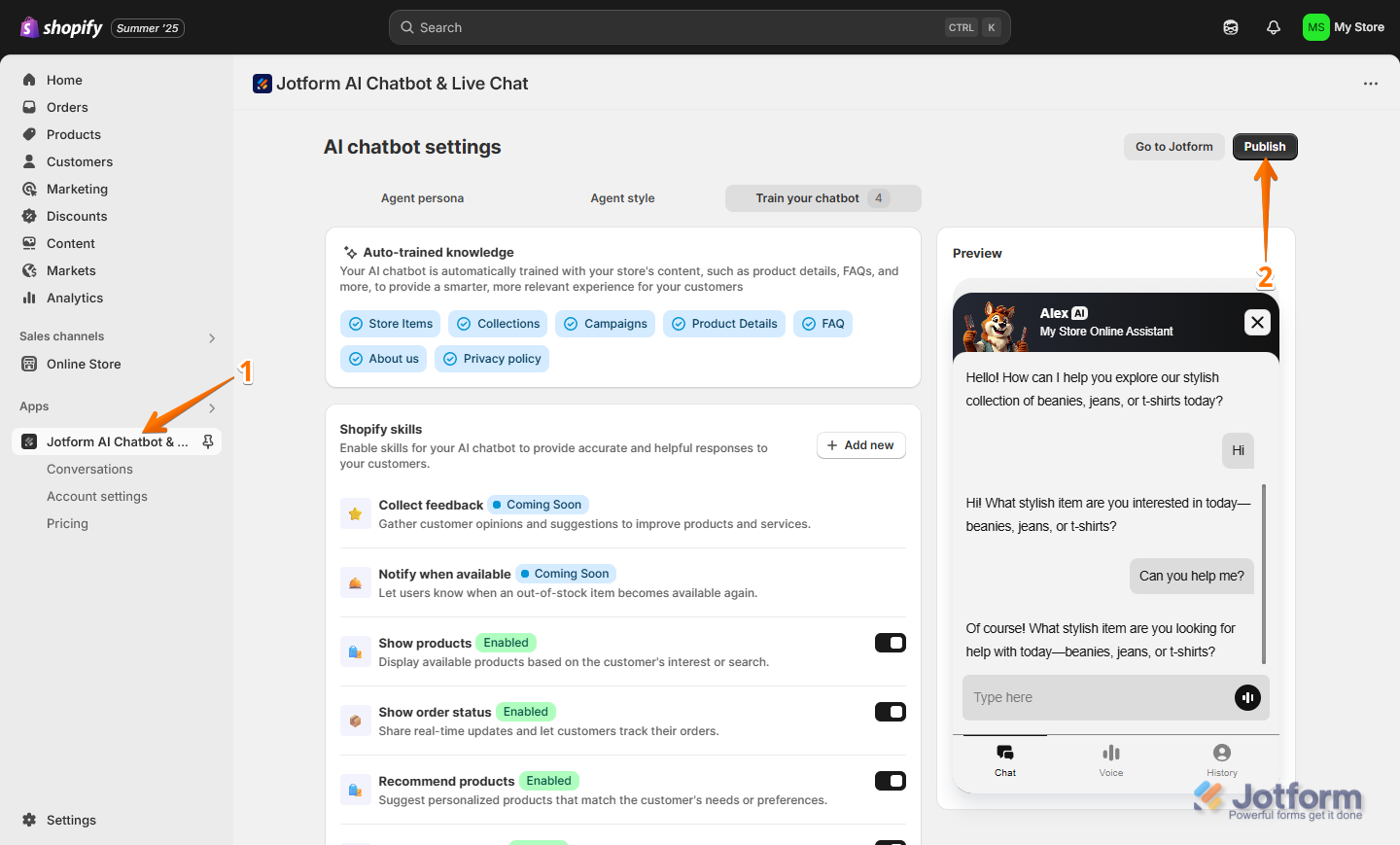Click the chat preview scrollbar
Image resolution: width=1400 pixels, height=845 pixels.
pos(1264,574)
